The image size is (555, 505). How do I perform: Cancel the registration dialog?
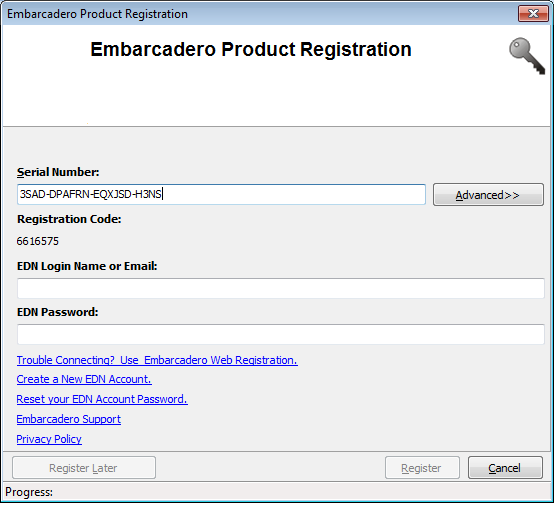505,468
